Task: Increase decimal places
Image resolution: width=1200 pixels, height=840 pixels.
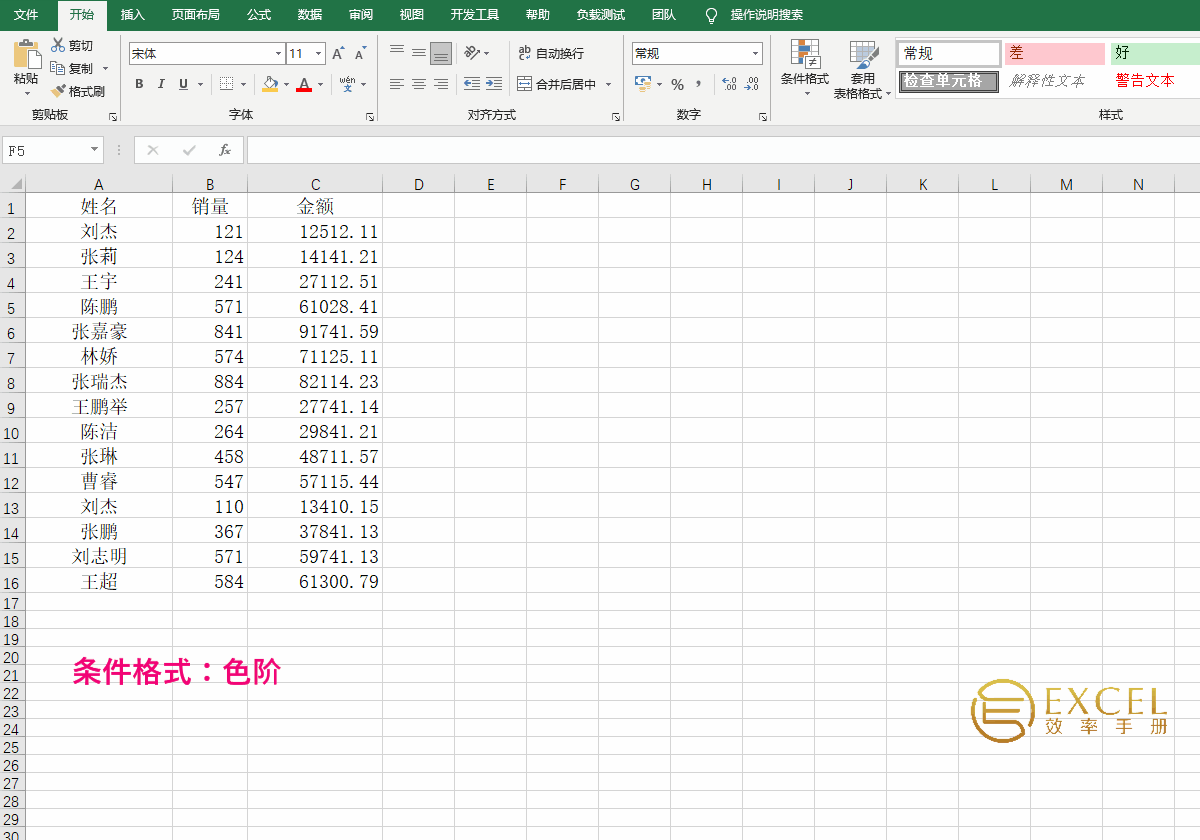Action: (729, 84)
